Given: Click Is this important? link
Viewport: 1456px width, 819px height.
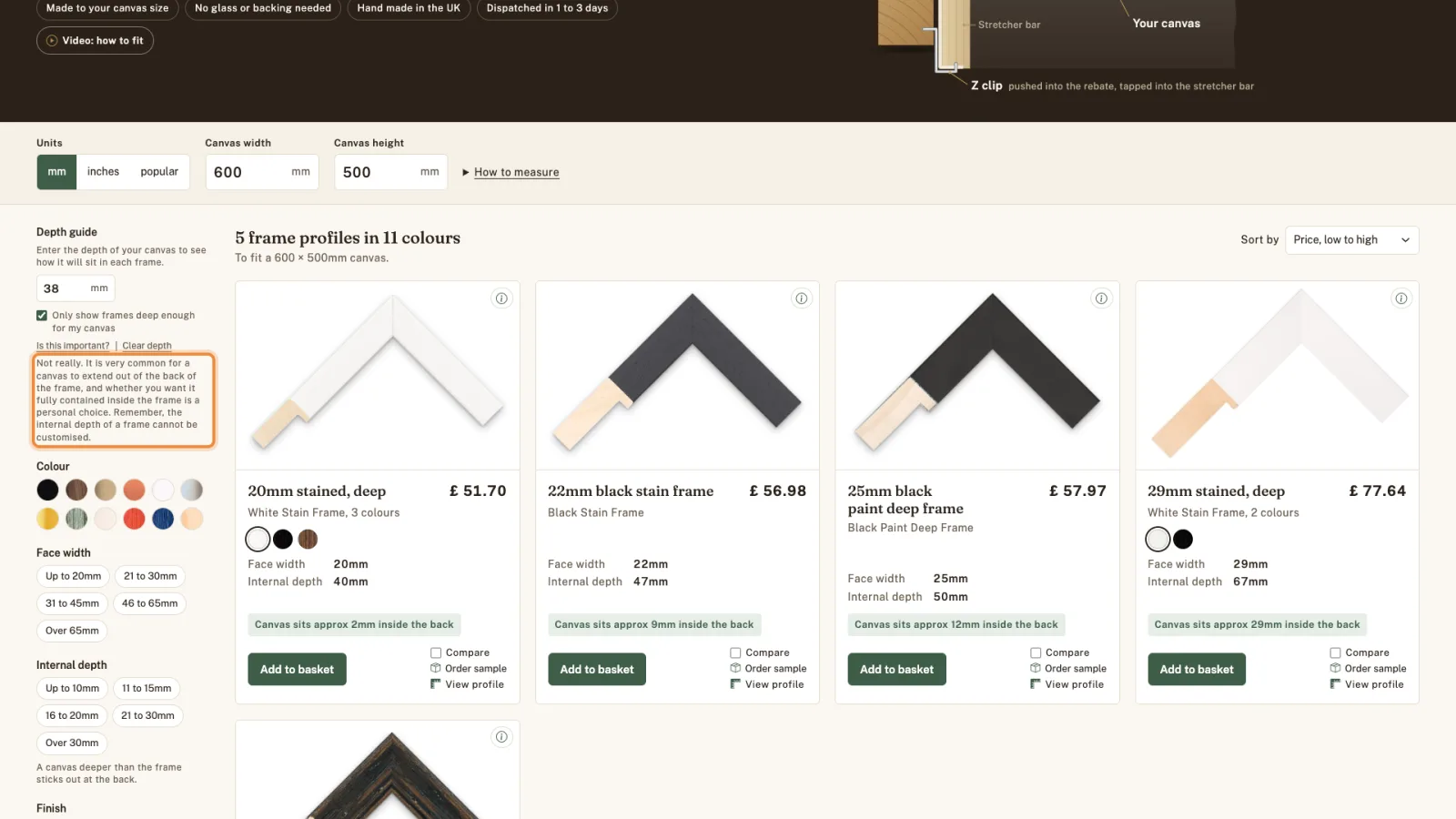Looking at the screenshot, I should (x=73, y=346).
